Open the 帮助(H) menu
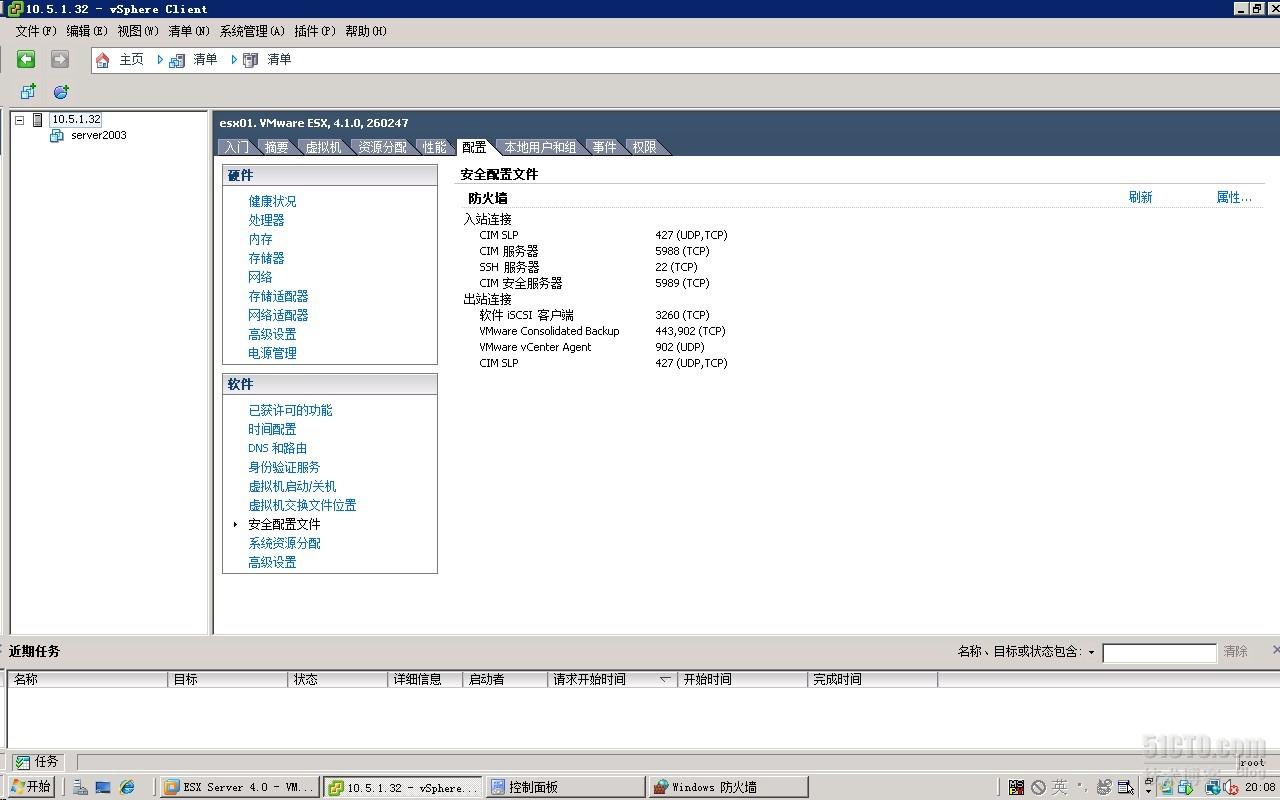The width and height of the screenshot is (1280, 800). click(x=366, y=31)
